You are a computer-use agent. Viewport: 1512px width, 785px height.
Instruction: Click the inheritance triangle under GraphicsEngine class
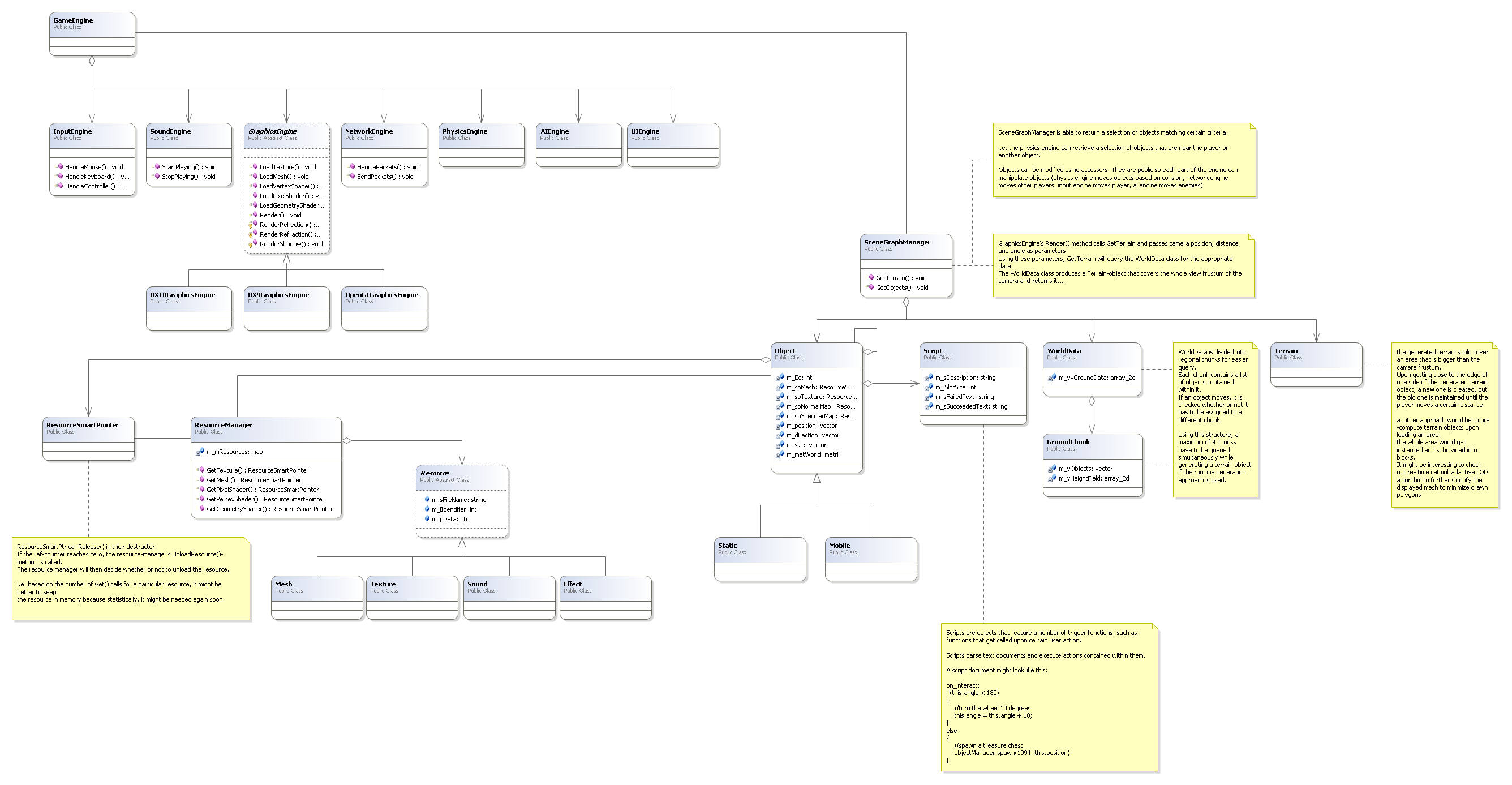[x=286, y=258]
